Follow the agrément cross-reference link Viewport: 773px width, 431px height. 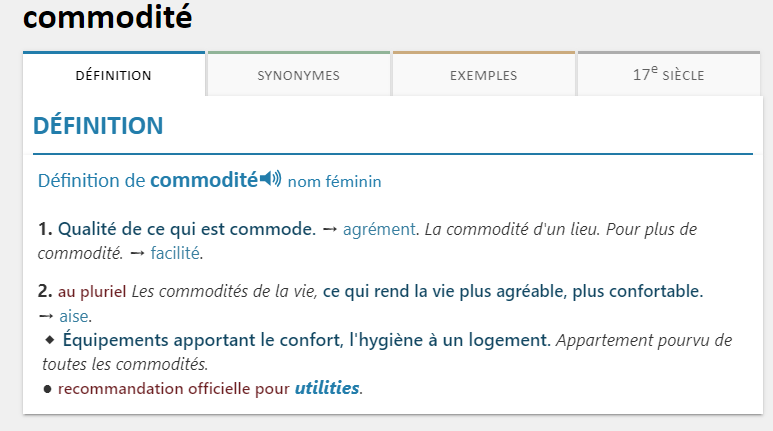pyautogui.click(x=378, y=229)
